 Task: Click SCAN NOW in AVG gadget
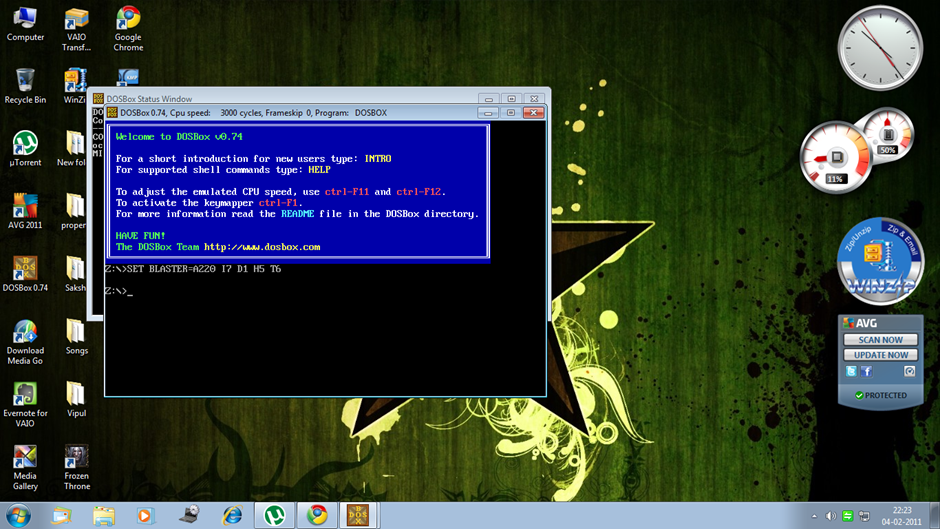point(880,339)
